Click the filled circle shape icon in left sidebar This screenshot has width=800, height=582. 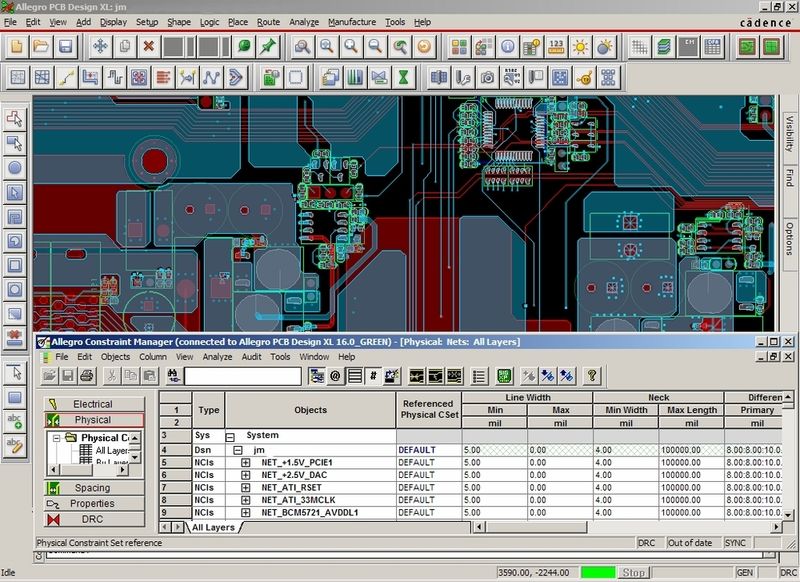tap(15, 167)
